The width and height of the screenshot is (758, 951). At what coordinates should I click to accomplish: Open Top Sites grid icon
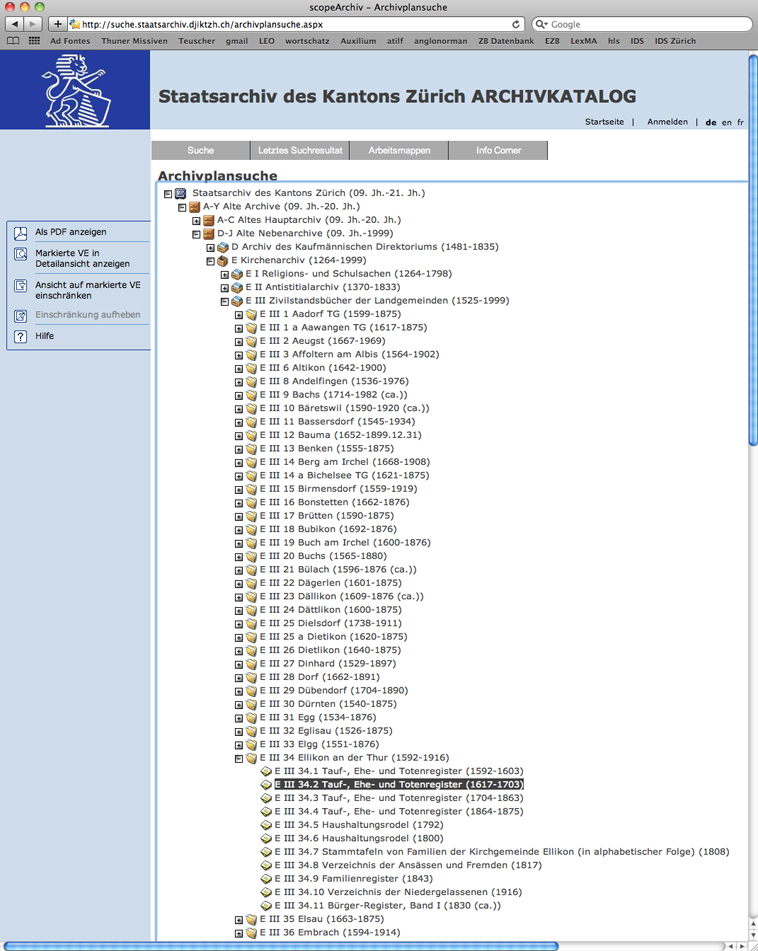pyautogui.click(x=35, y=41)
